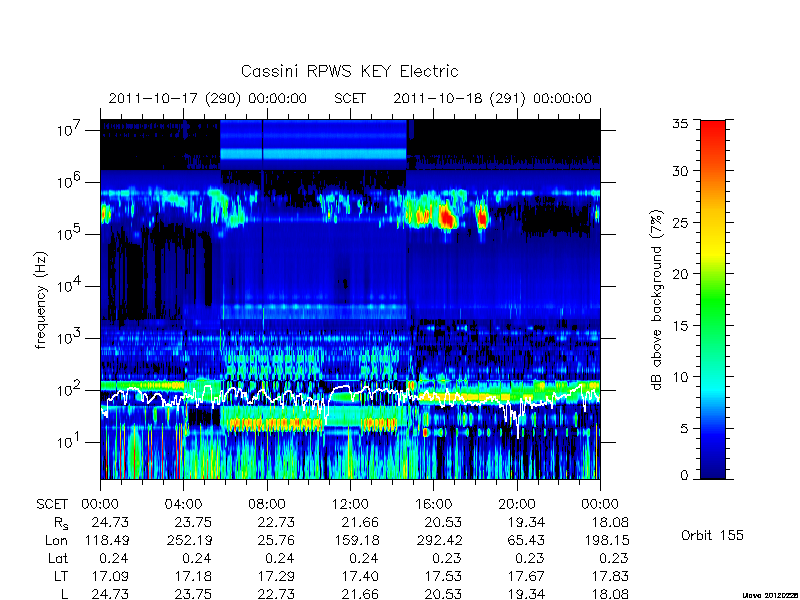Click the light blue band near 10^6 Hz
This screenshot has height=600, width=800.
click(x=313, y=154)
